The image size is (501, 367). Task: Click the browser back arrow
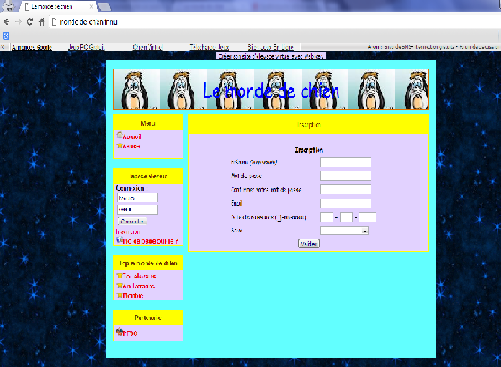tap(6, 22)
